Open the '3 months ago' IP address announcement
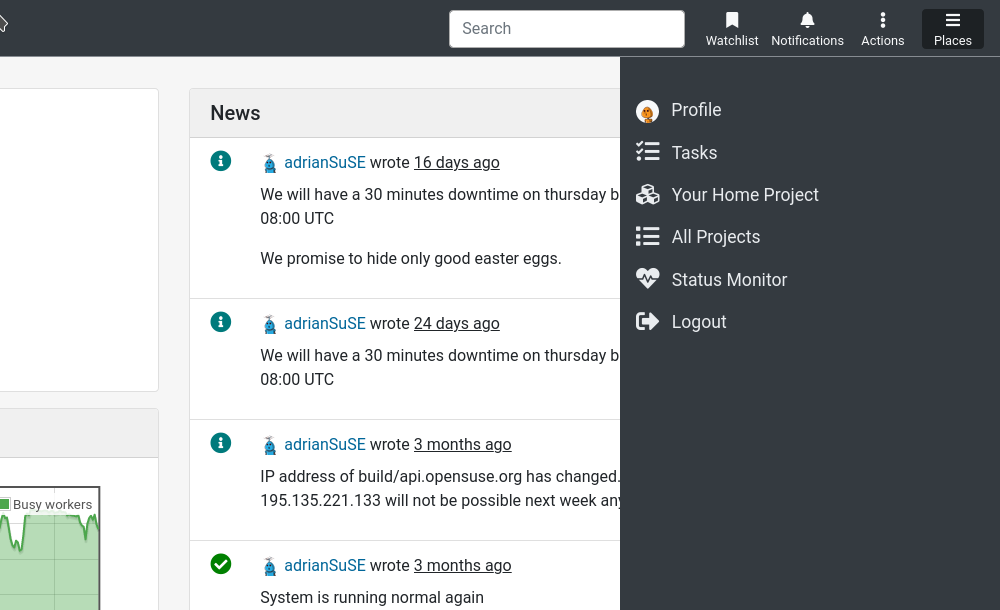Viewport: 1000px width, 610px height. (x=462, y=444)
